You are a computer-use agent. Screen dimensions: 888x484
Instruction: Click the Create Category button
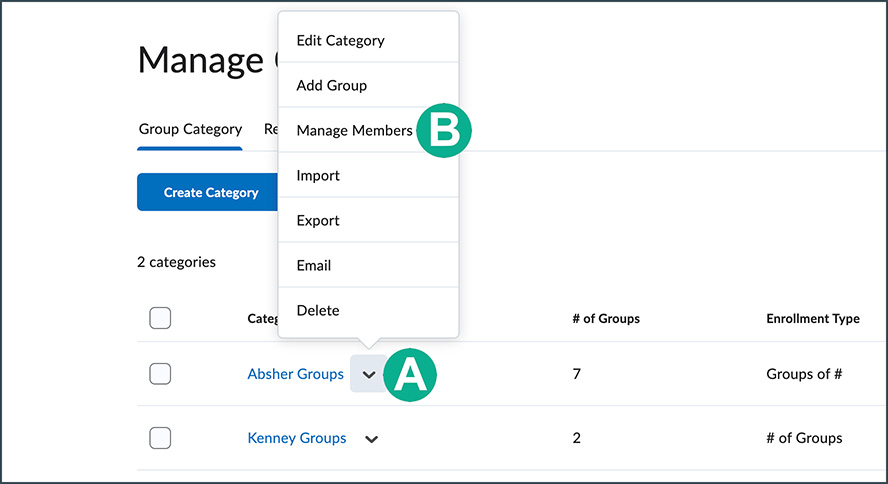(207, 192)
